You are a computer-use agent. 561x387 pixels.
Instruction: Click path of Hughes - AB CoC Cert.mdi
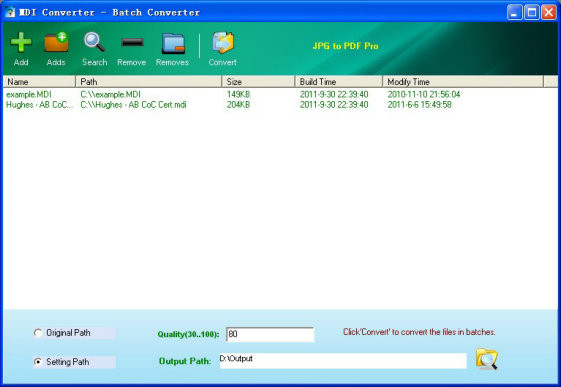pos(133,105)
